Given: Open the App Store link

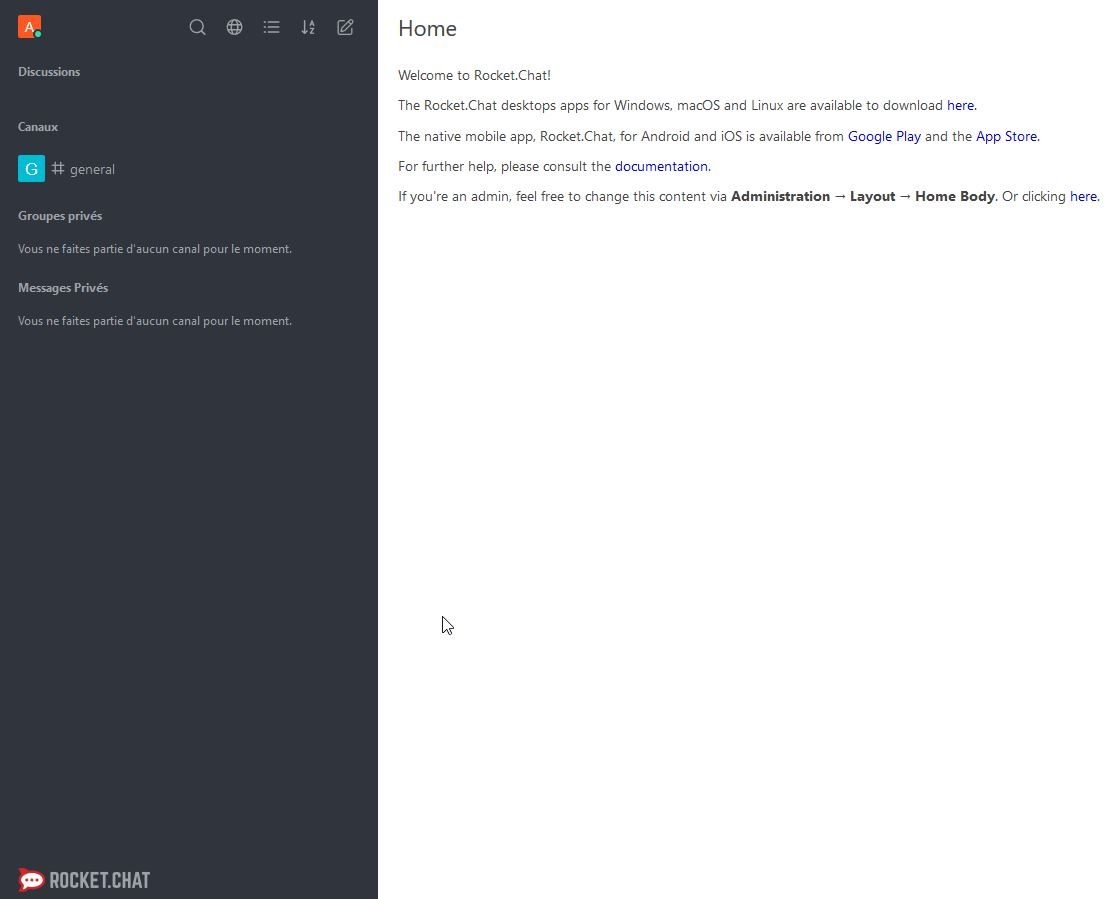Looking at the screenshot, I should coord(1006,137).
